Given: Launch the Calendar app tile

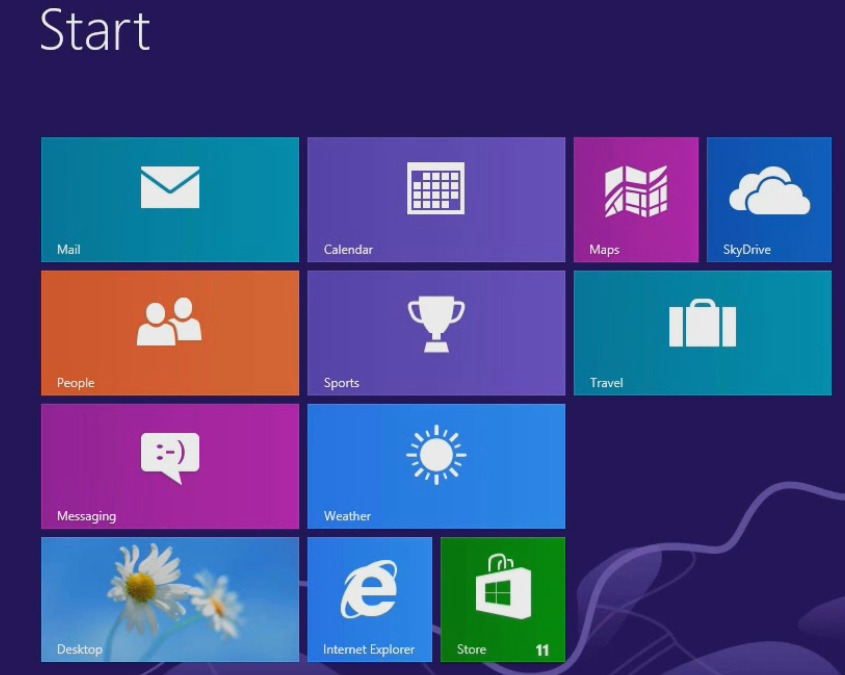Looking at the screenshot, I should pyautogui.click(x=436, y=199).
